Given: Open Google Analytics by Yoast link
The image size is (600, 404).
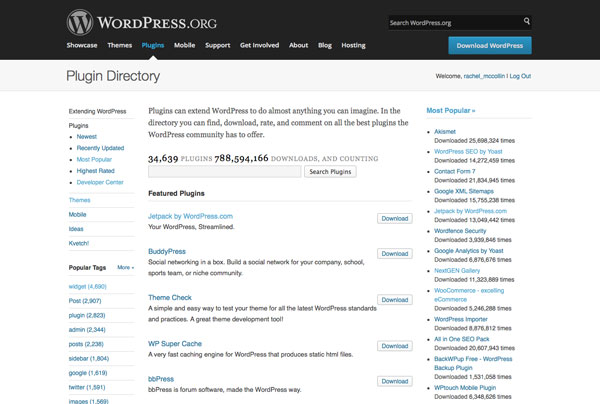Looking at the screenshot, I should coord(469,251).
